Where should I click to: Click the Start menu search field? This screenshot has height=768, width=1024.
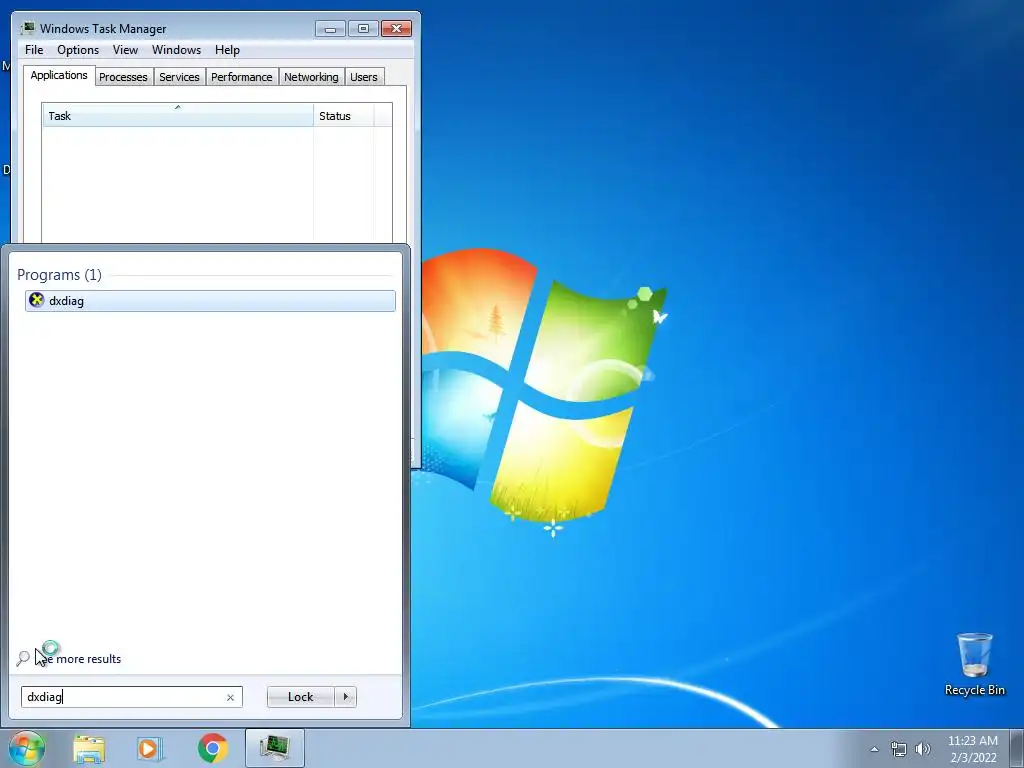[x=131, y=697]
